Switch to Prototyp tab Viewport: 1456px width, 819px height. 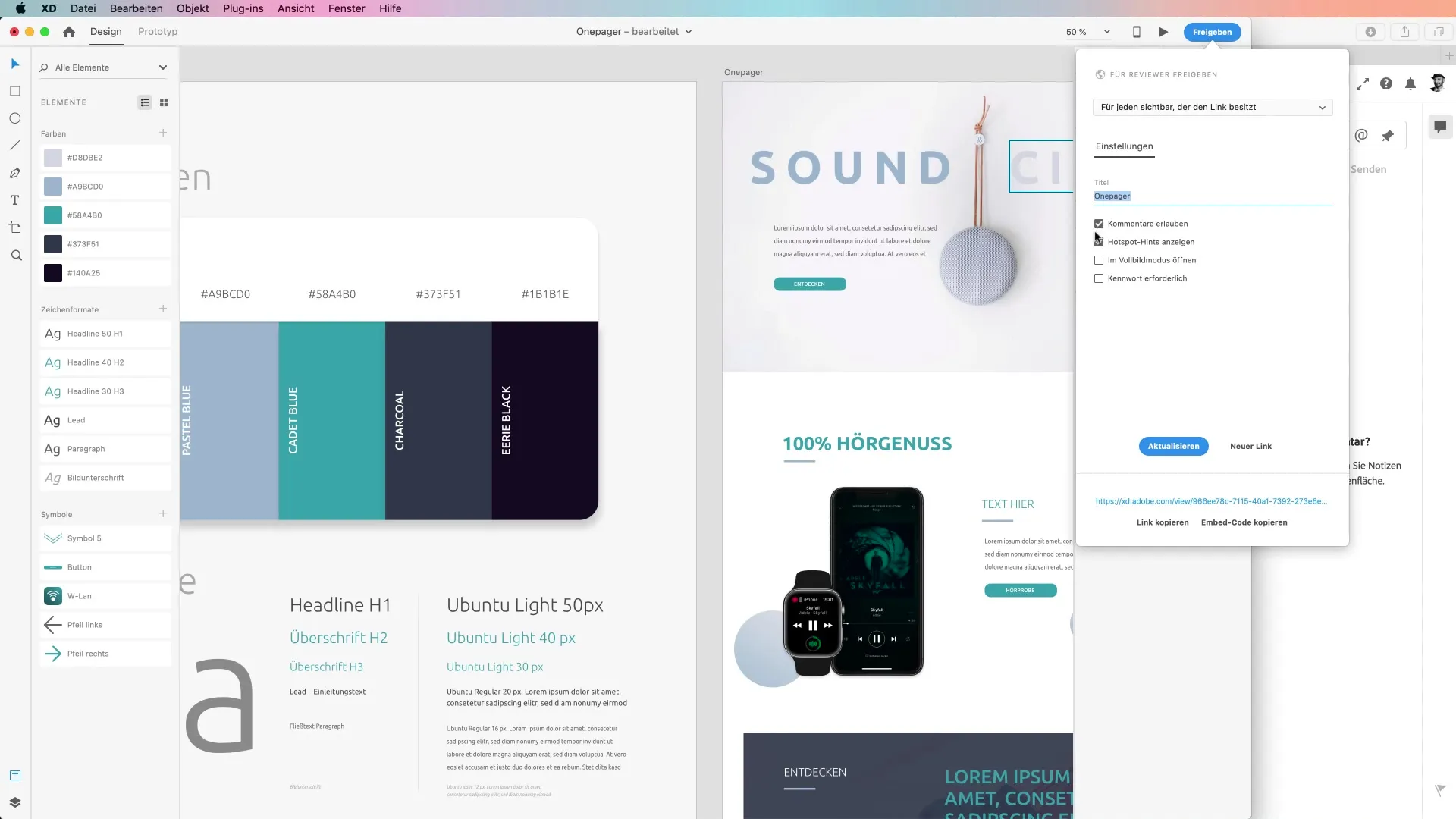tap(158, 32)
